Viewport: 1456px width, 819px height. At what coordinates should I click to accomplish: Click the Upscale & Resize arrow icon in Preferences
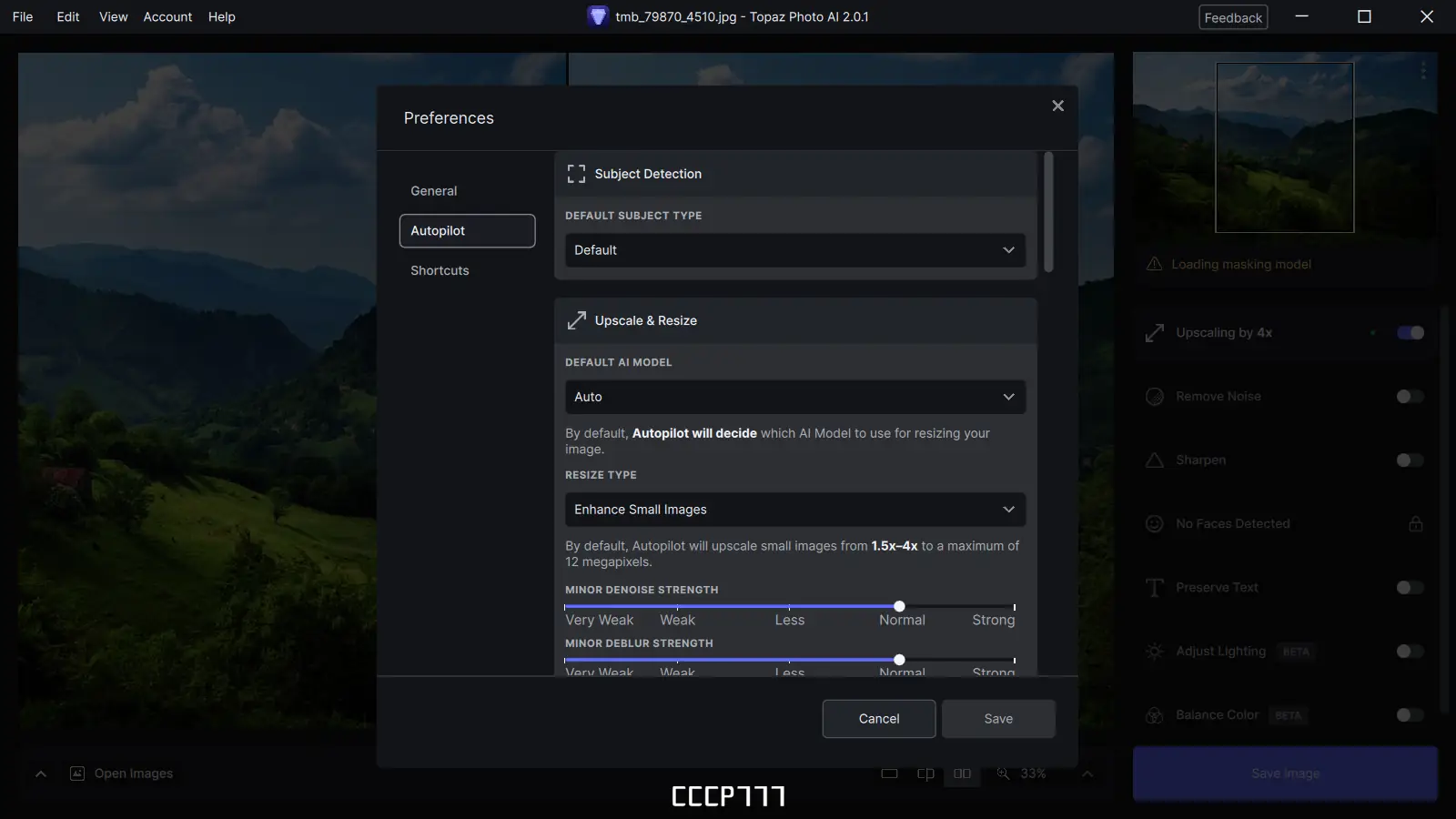576,320
